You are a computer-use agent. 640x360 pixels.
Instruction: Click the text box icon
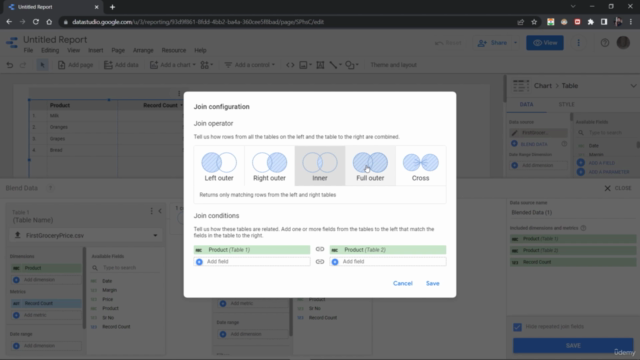coord(320,65)
